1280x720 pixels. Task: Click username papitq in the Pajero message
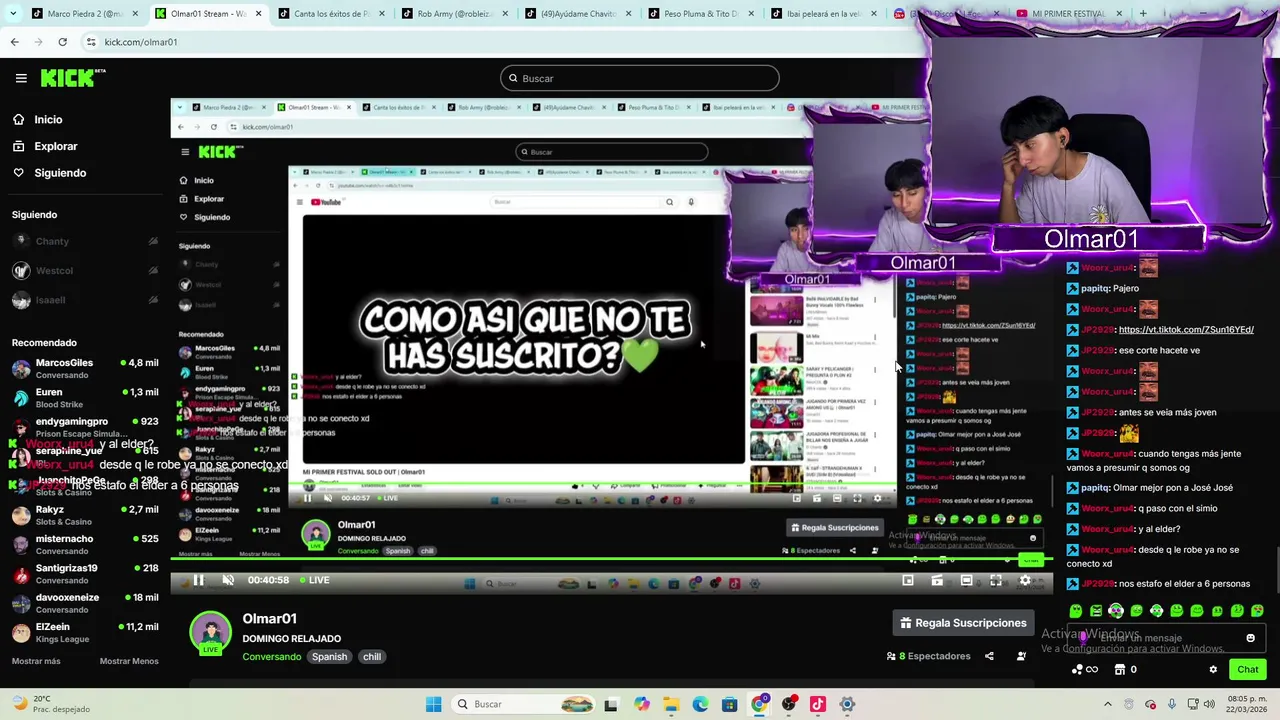tap(1095, 288)
